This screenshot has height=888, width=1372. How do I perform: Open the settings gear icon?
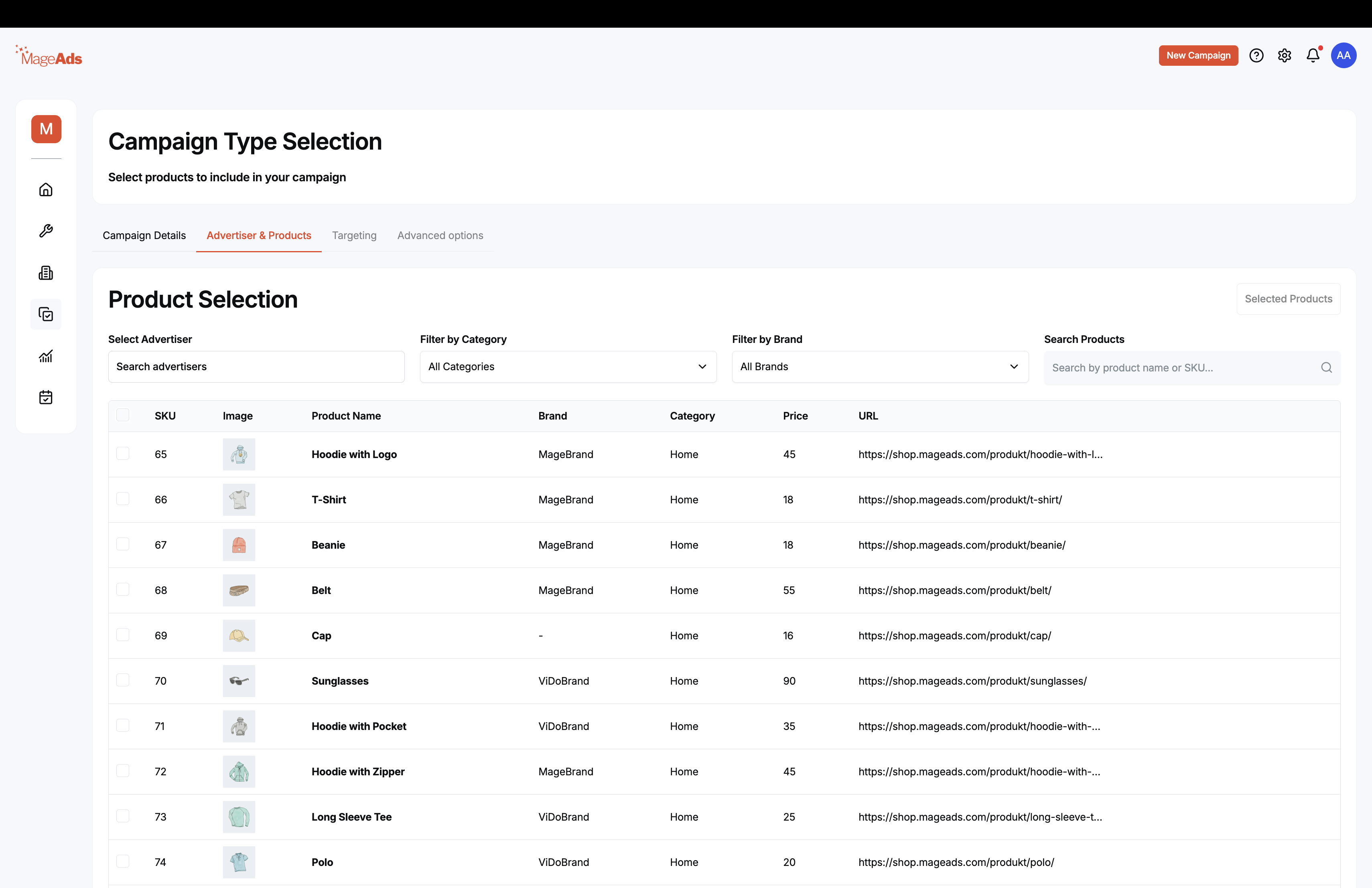pyautogui.click(x=1285, y=55)
